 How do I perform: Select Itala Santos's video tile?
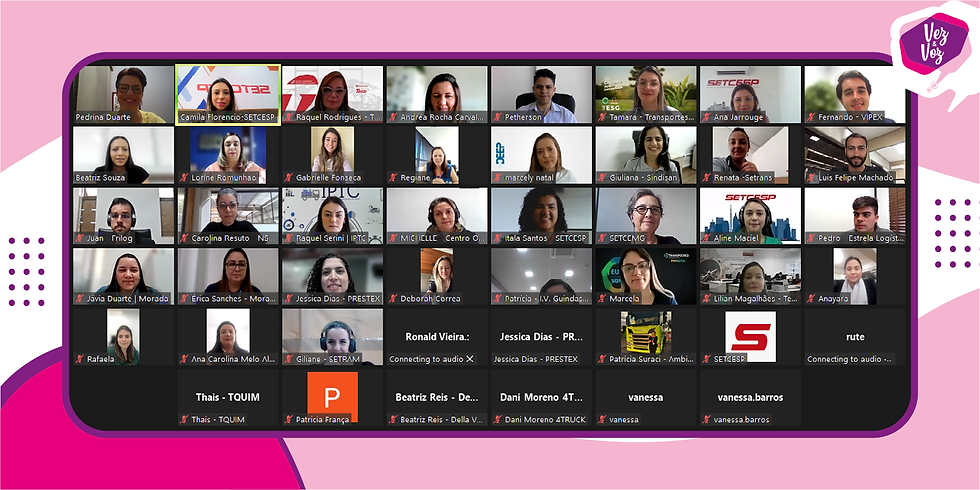click(x=541, y=215)
